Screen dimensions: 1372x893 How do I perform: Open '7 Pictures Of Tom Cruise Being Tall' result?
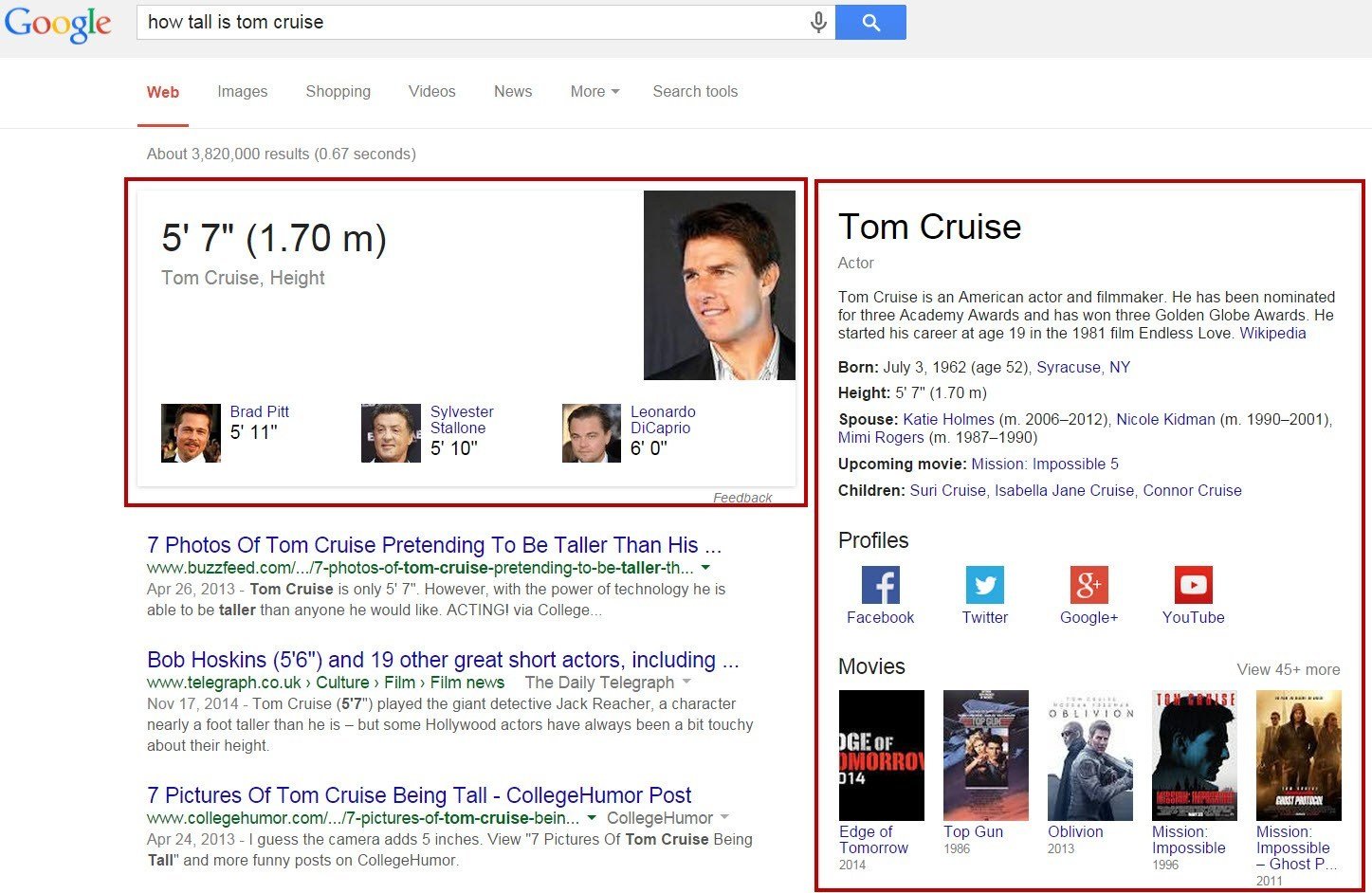click(x=419, y=795)
